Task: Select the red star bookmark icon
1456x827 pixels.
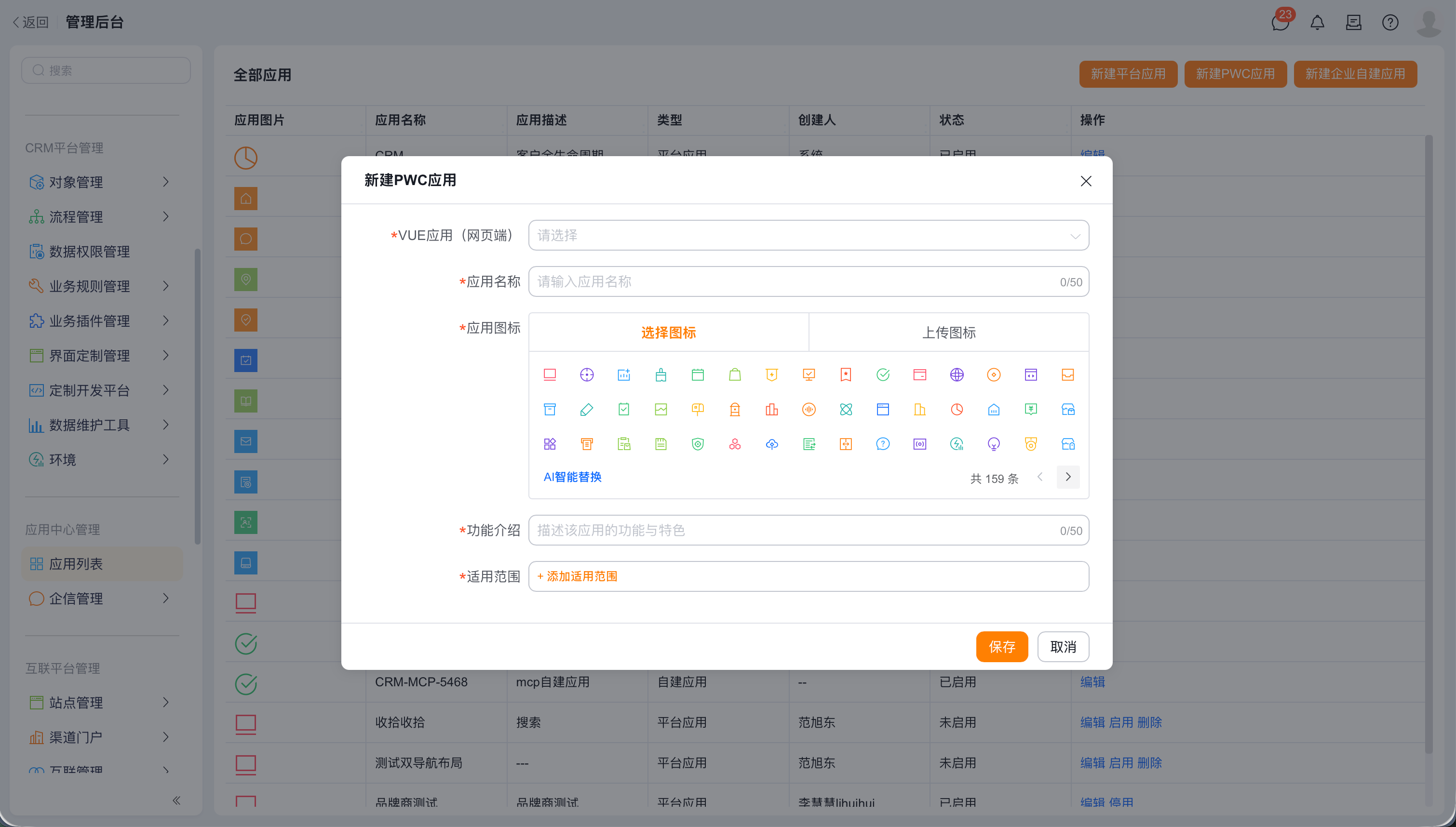Action: pos(846,375)
